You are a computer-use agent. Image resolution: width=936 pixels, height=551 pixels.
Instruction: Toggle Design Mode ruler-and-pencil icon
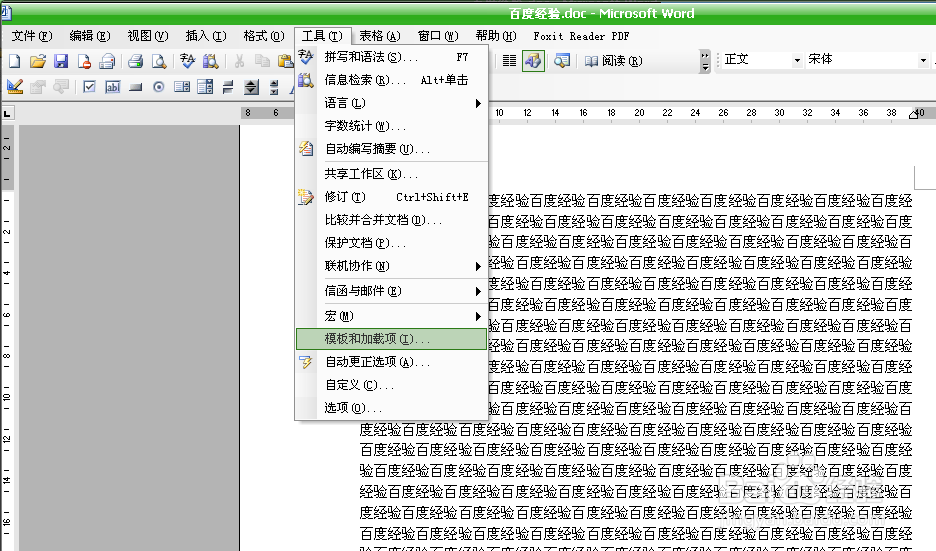[x=14, y=87]
